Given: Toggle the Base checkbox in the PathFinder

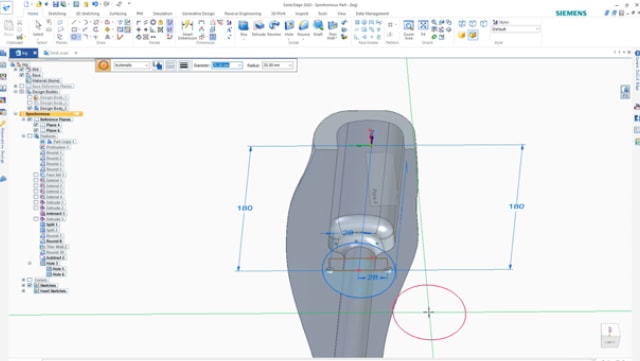Looking at the screenshot, I should (x=22, y=75).
